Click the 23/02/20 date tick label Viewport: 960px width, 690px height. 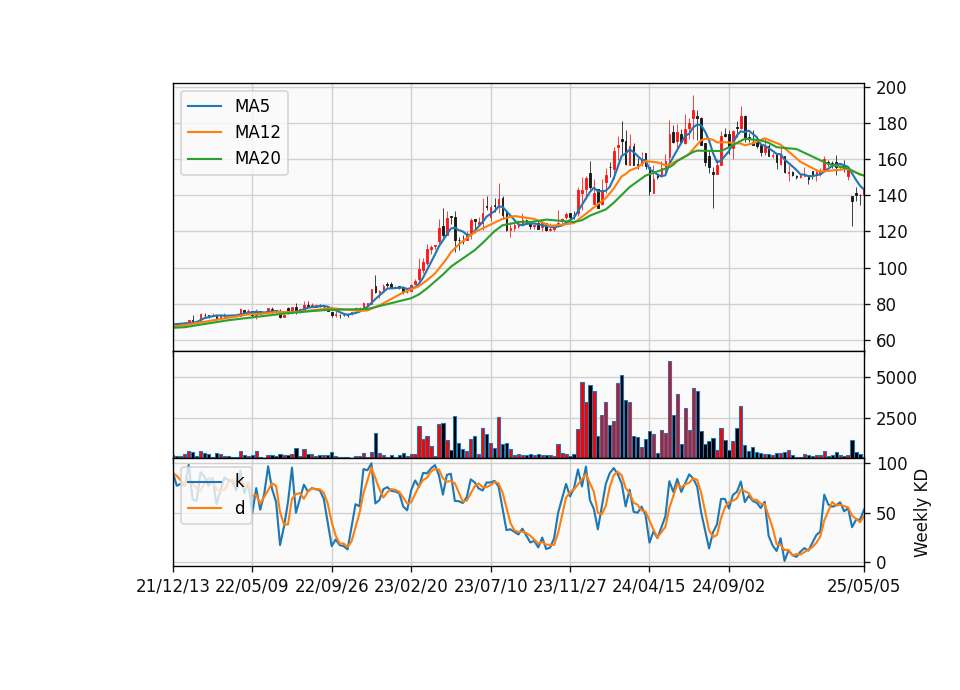coord(411,587)
